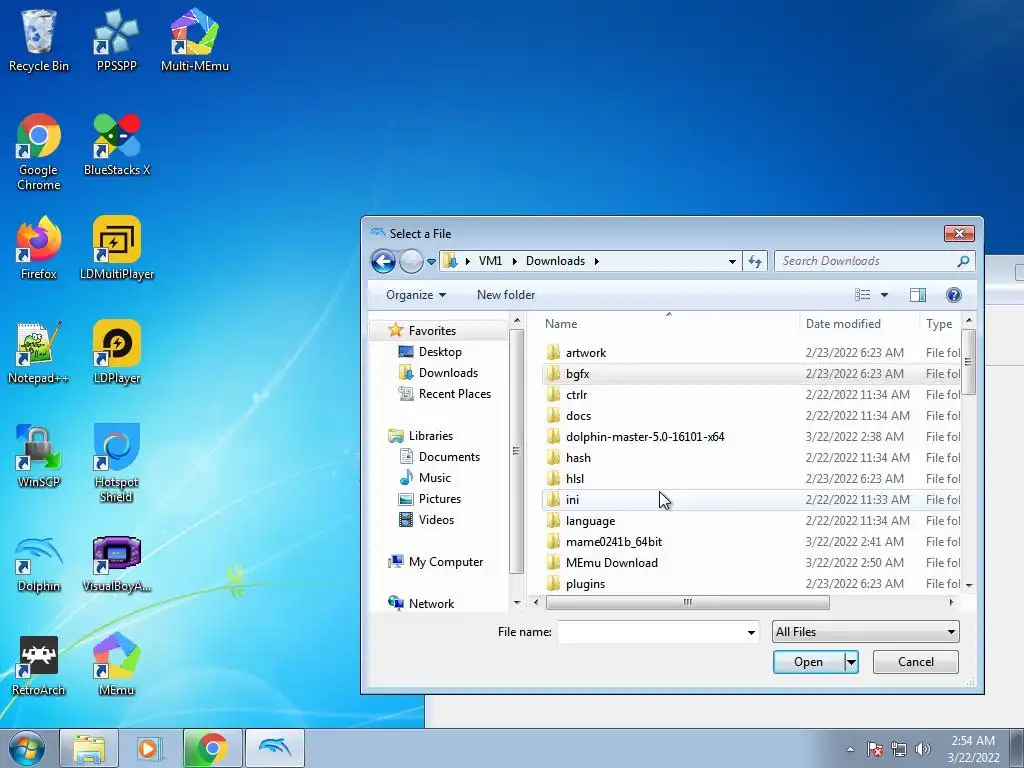Open the dialog Help button

(x=953, y=295)
